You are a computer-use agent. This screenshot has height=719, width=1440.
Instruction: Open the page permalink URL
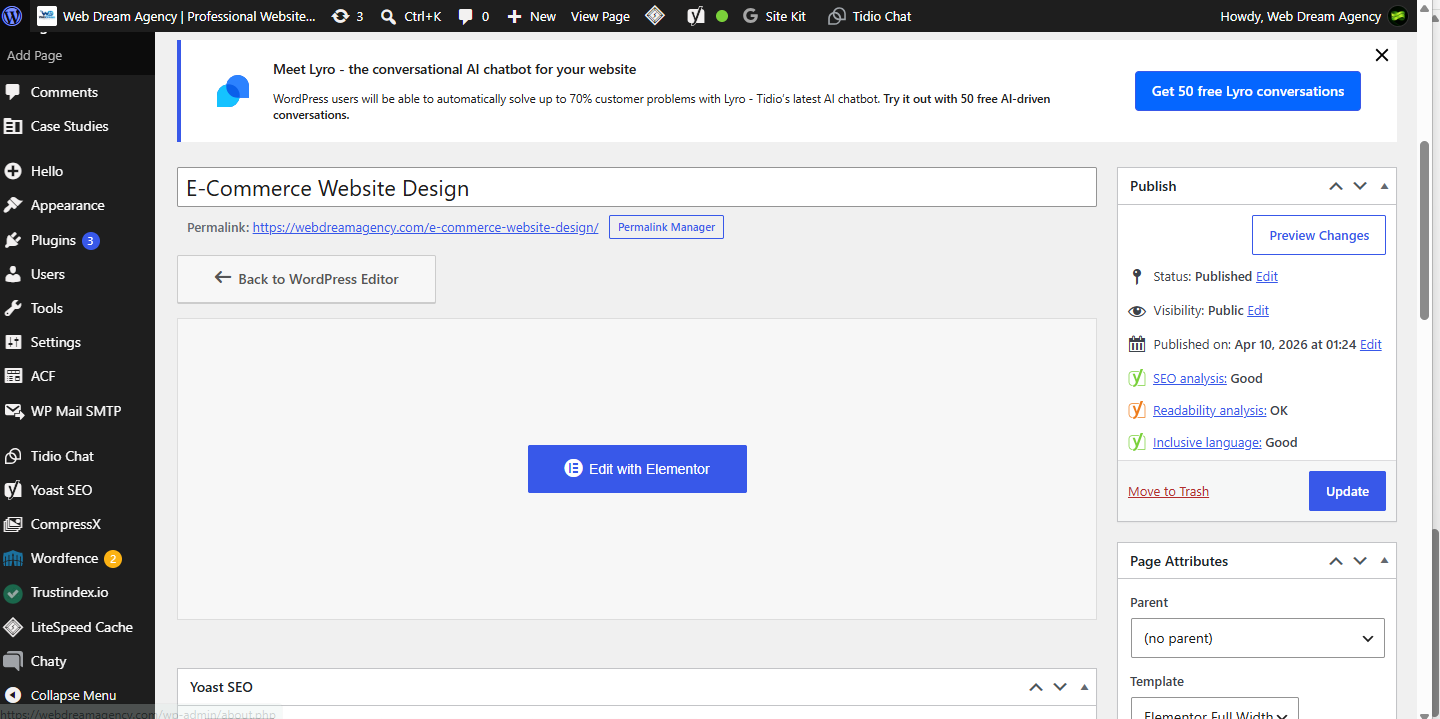click(425, 227)
